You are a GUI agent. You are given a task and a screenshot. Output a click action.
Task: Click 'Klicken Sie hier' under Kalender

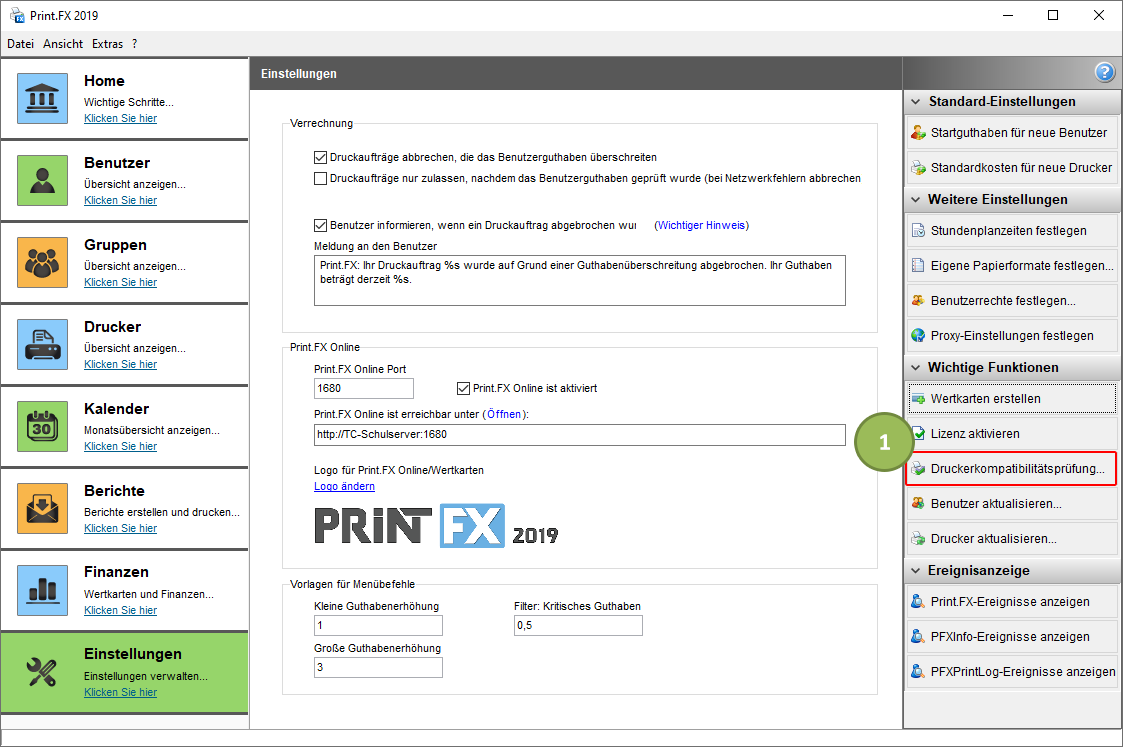tap(120, 446)
